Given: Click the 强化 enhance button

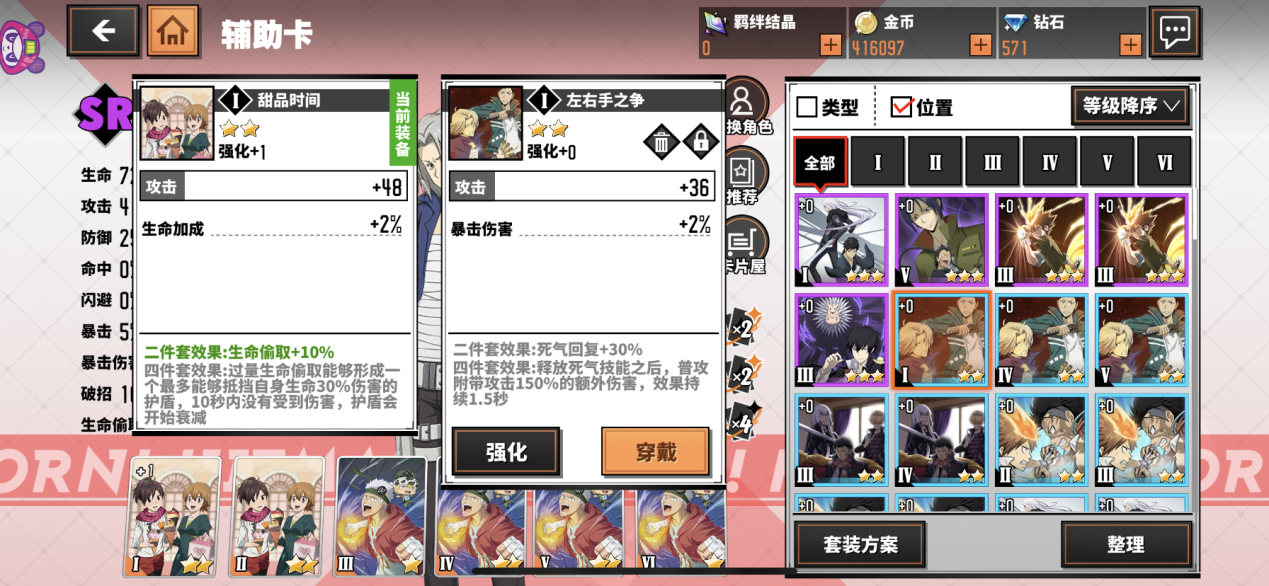Looking at the screenshot, I should (x=506, y=451).
